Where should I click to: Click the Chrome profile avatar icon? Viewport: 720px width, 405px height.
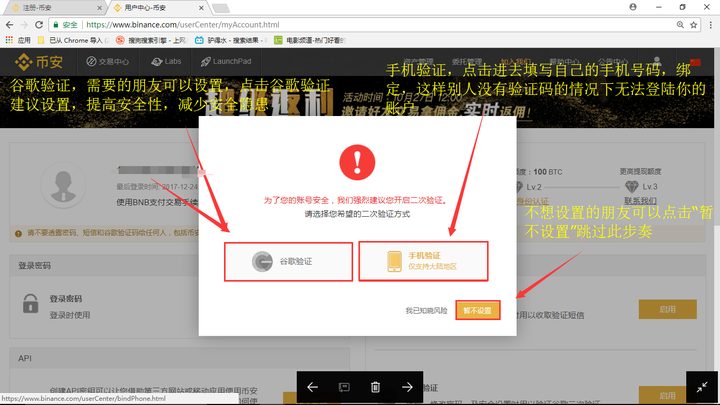tap(633, 7)
